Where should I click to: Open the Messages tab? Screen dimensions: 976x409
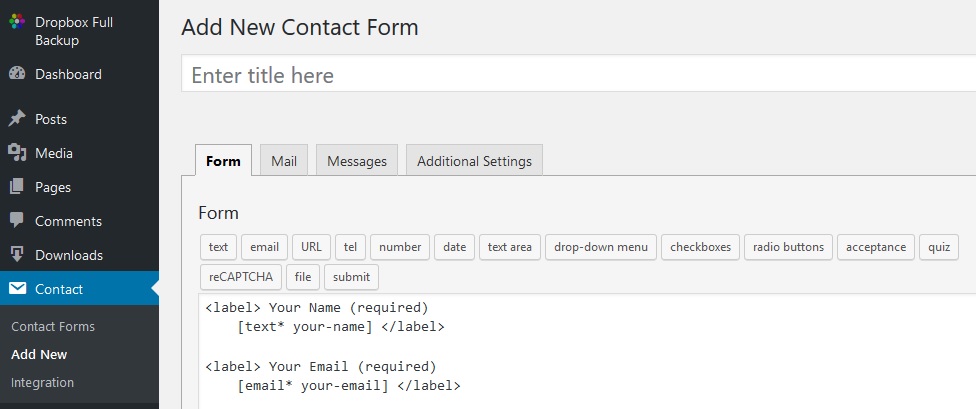[357, 161]
